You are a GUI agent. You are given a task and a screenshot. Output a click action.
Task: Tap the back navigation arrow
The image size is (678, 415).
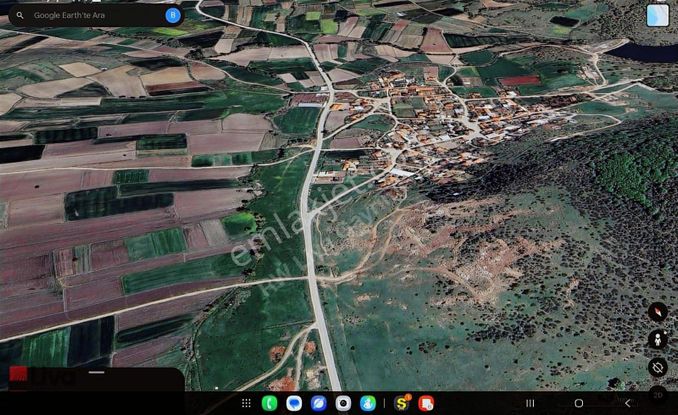coord(627,403)
